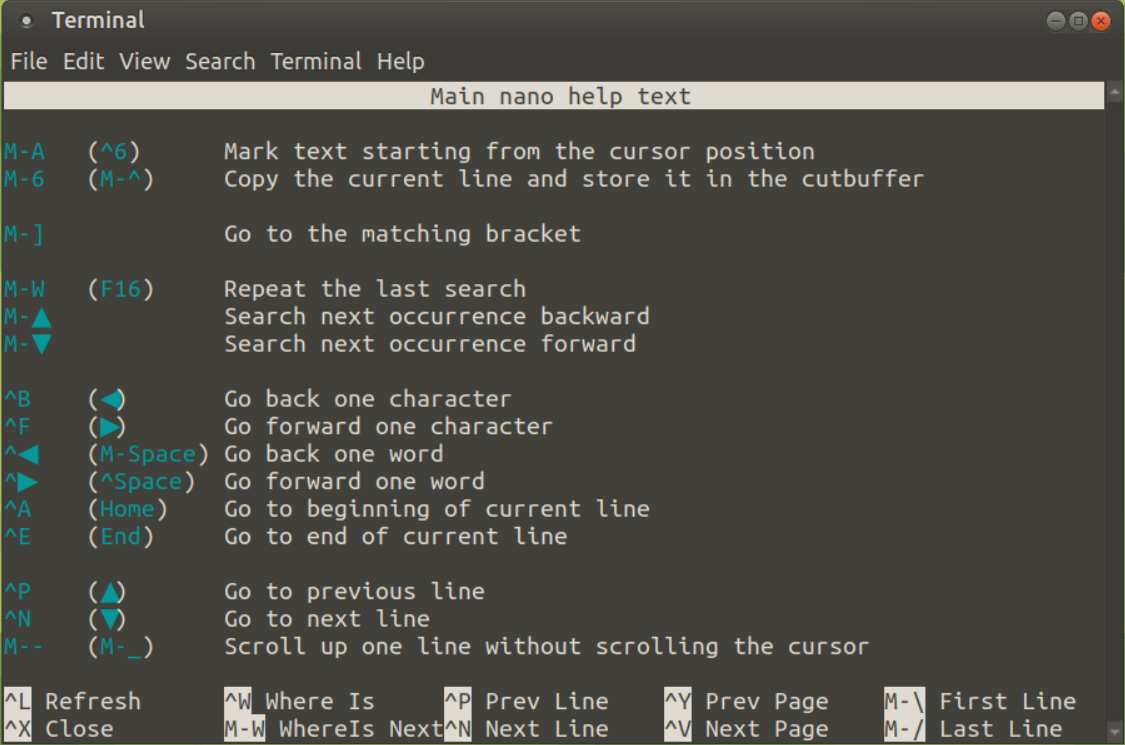
Task: Click the ^W Where Is shortcut
Action: pos(299,701)
